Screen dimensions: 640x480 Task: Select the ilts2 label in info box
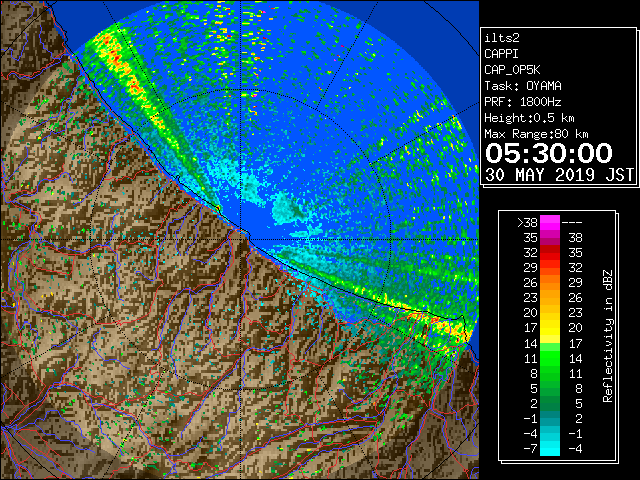click(502, 38)
